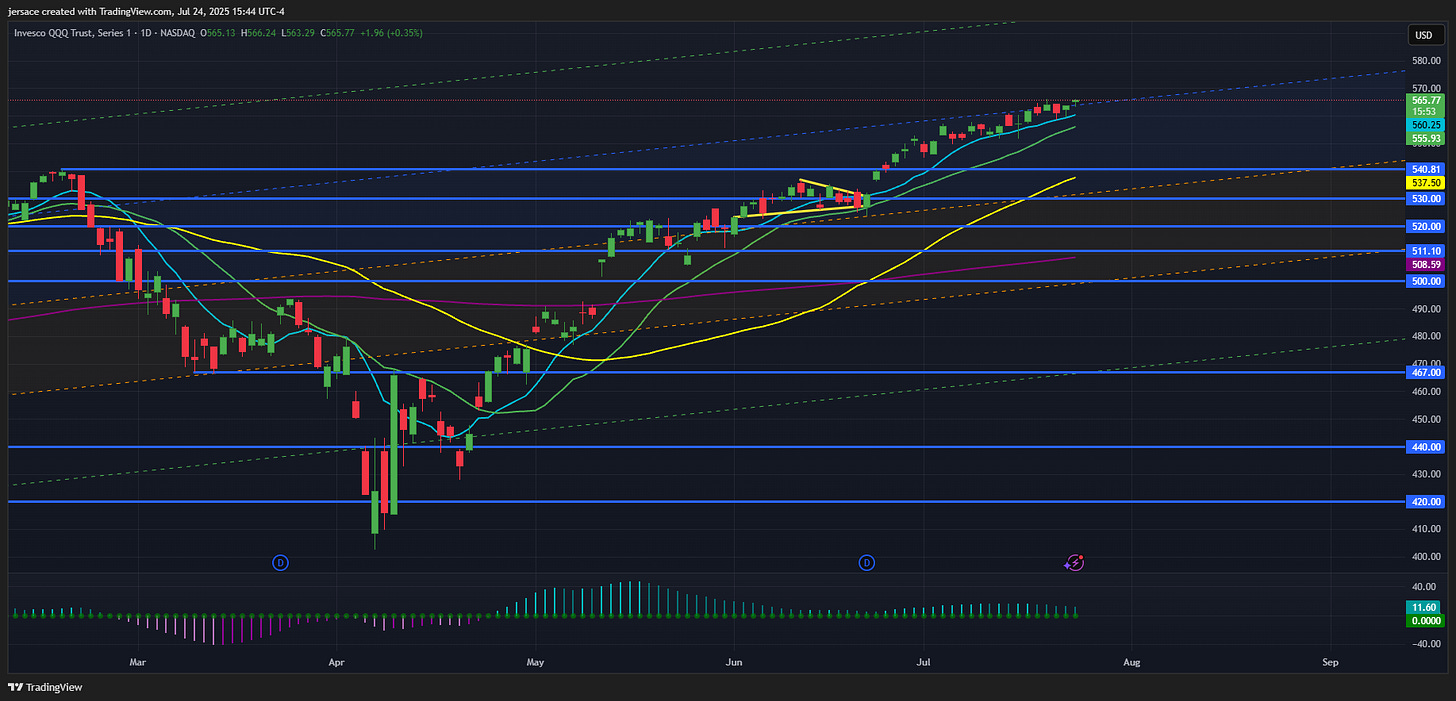The height and width of the screenshot is (701, 1456).
Task: Click the O565.13 open value
Action: click(217, 33)
